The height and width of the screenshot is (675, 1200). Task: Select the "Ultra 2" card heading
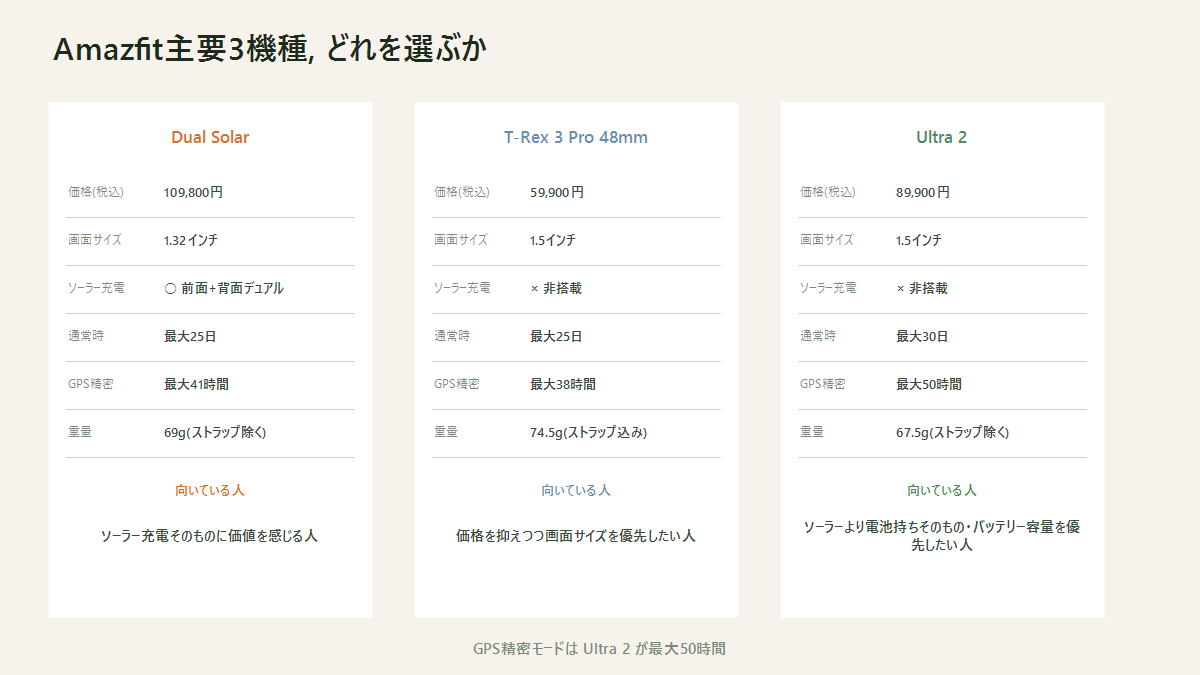(942, 137)
